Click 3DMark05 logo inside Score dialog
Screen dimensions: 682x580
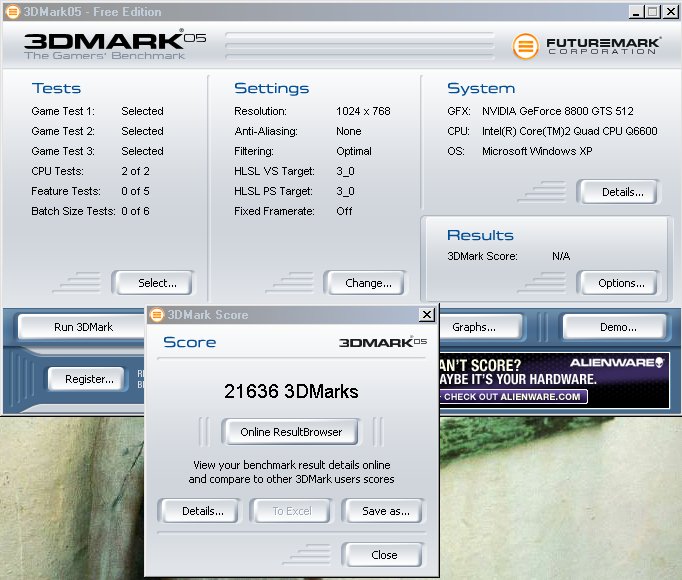tap(383, 342)
